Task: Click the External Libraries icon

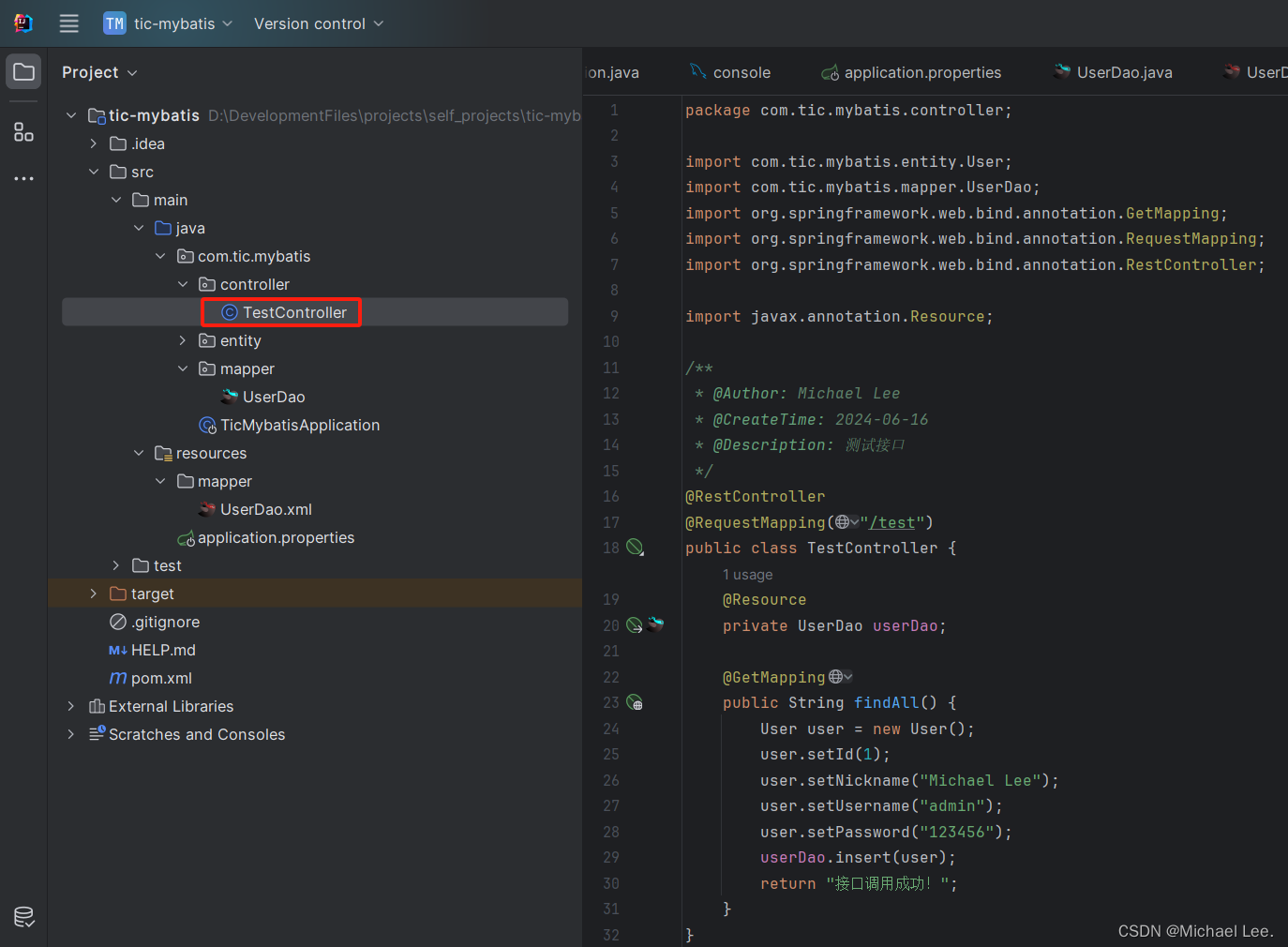Action: click(97, 706)
